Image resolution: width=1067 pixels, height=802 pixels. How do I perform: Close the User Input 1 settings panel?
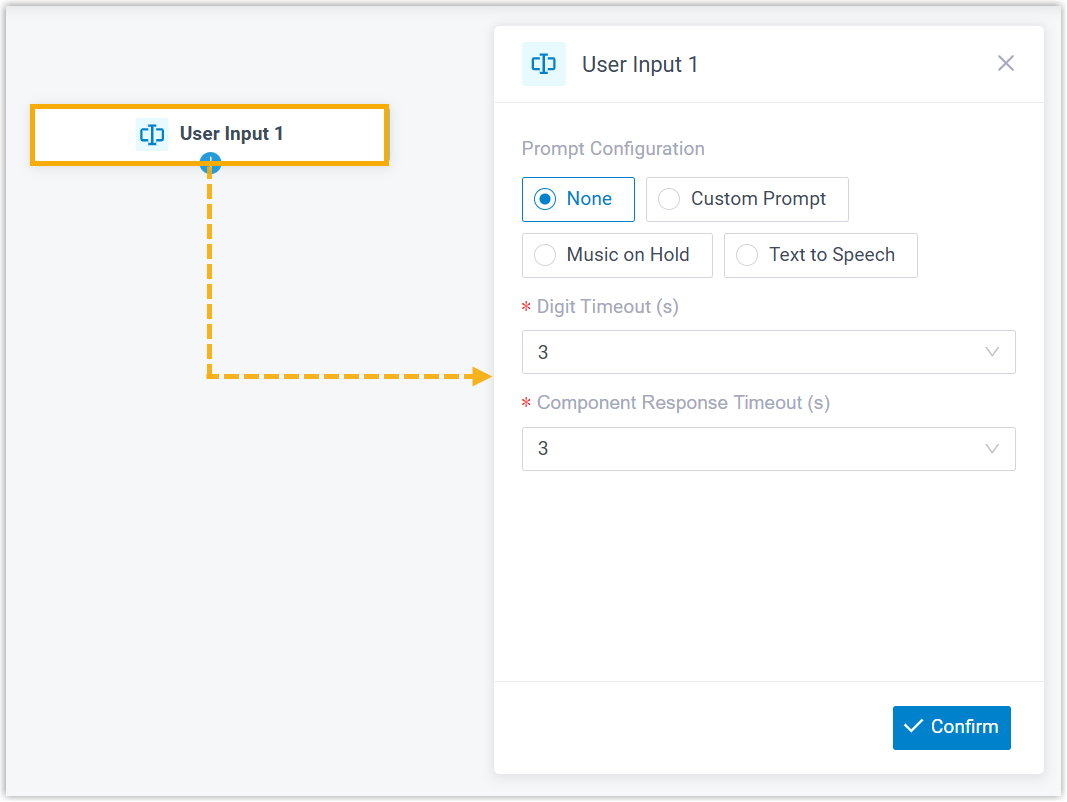tap(1006, 63)
